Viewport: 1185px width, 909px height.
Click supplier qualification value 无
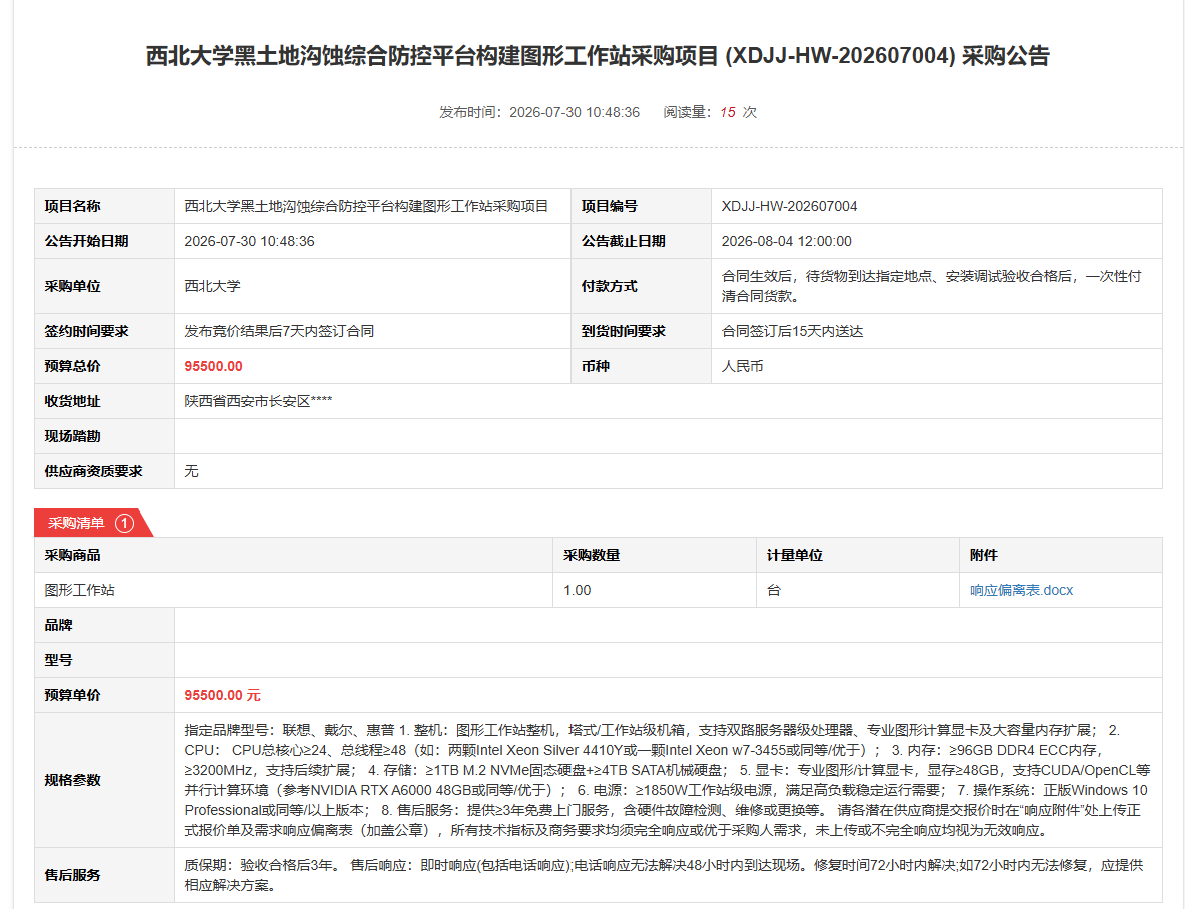pos(191,472)
